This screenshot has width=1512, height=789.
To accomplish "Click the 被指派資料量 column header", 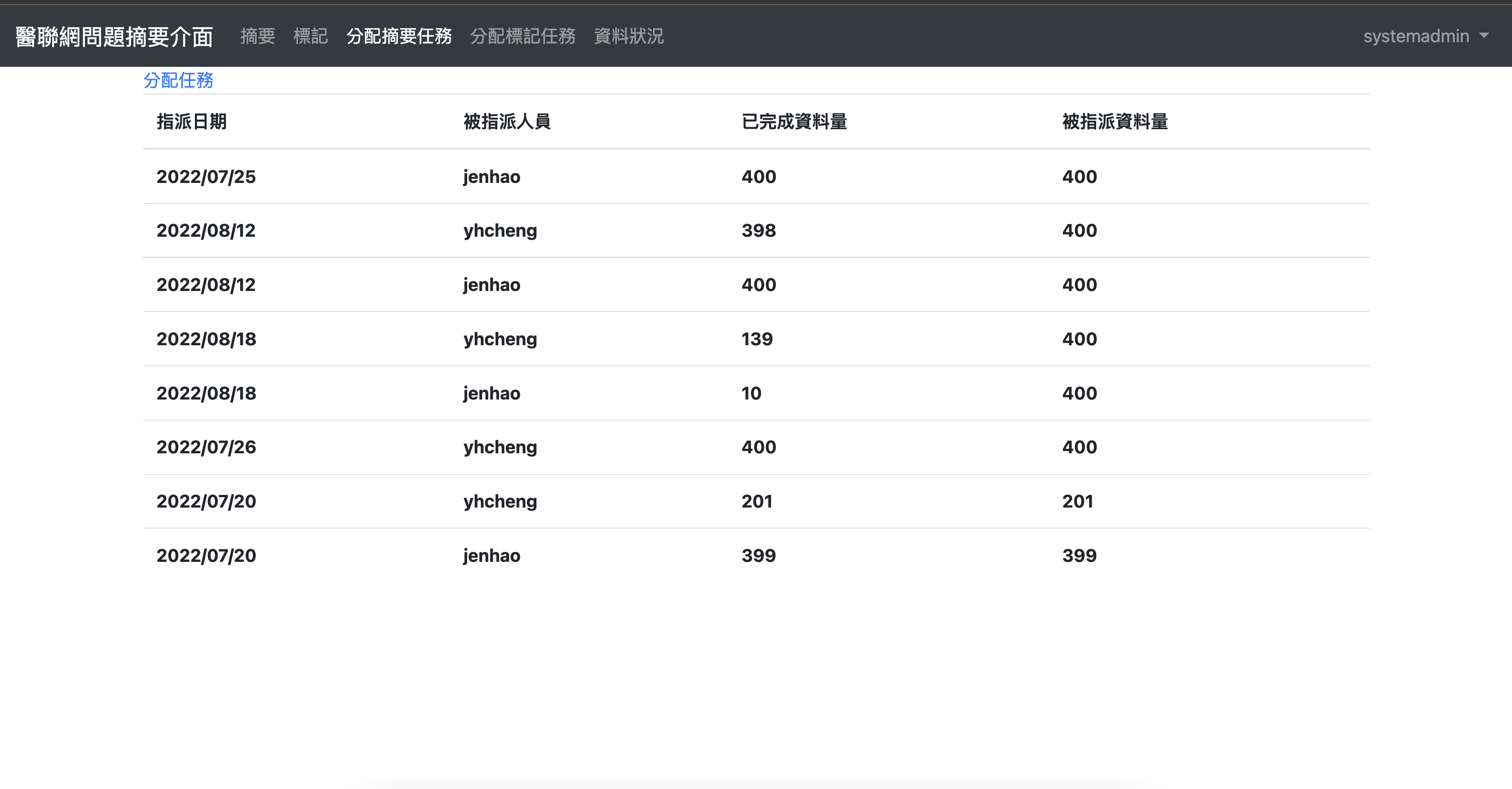I will (x=1115, y=122).
